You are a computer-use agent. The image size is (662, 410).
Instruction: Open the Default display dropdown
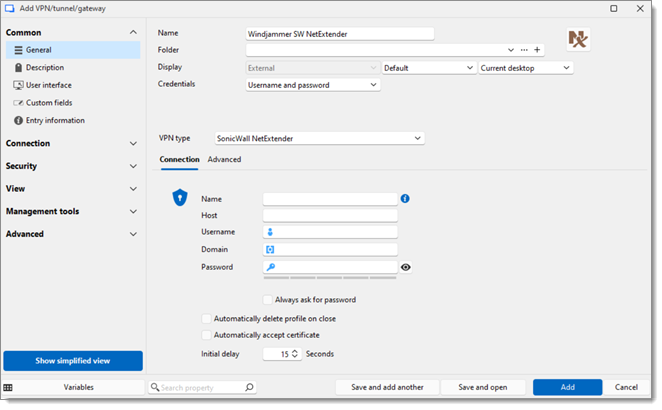(429, 68)
